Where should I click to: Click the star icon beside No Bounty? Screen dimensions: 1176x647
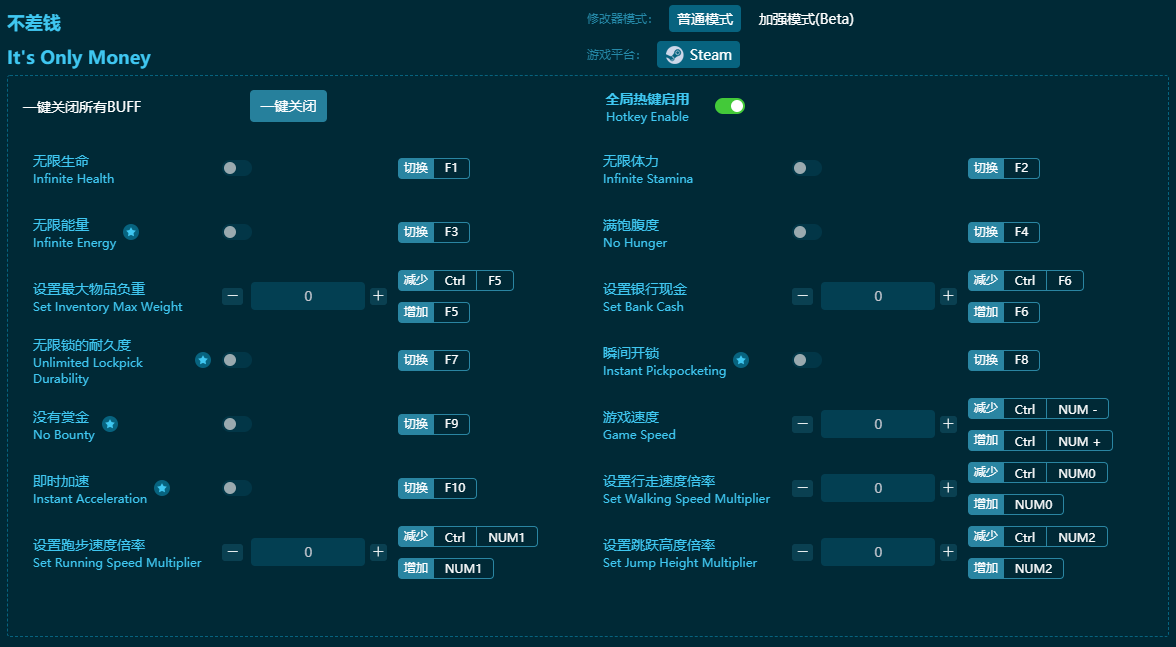coord(110,424)
